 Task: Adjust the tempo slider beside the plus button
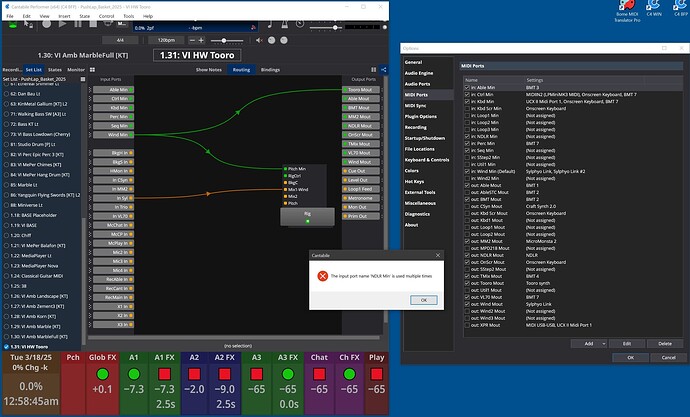tap(227, 40)
